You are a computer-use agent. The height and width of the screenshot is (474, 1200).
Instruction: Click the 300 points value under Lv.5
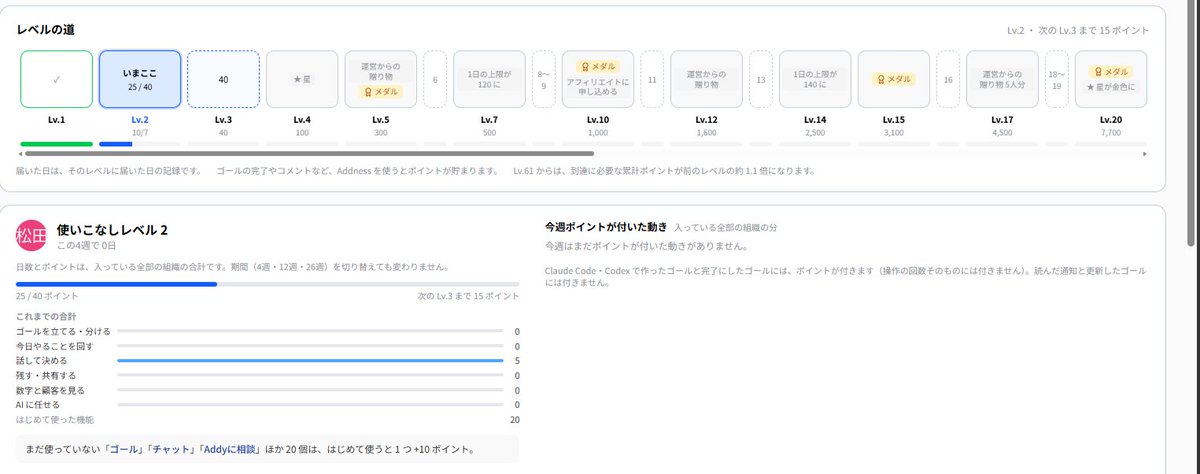coord(381,131)
